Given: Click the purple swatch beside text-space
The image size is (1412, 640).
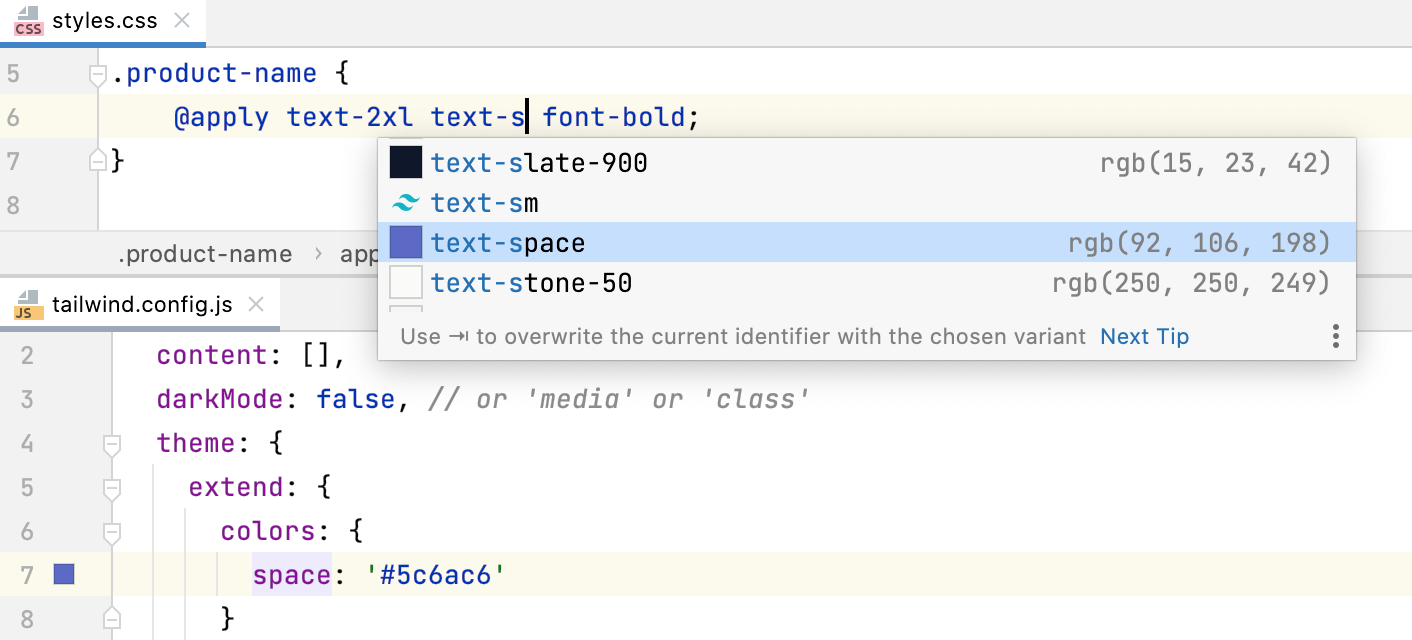Looking at the screenshot, I should point(408,242).
